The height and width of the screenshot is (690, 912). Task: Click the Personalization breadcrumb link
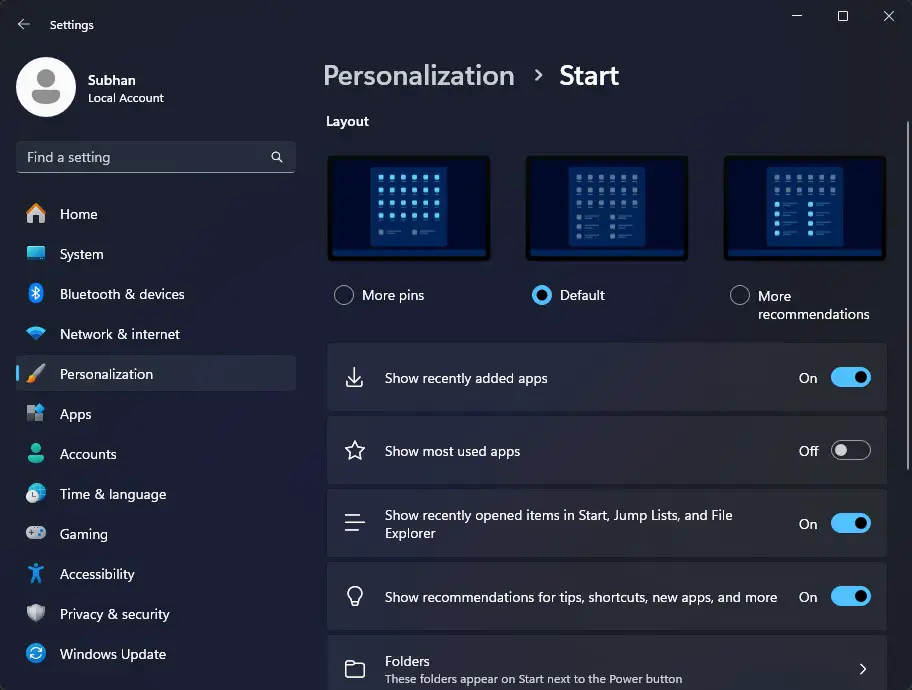(x=419, y=76)
